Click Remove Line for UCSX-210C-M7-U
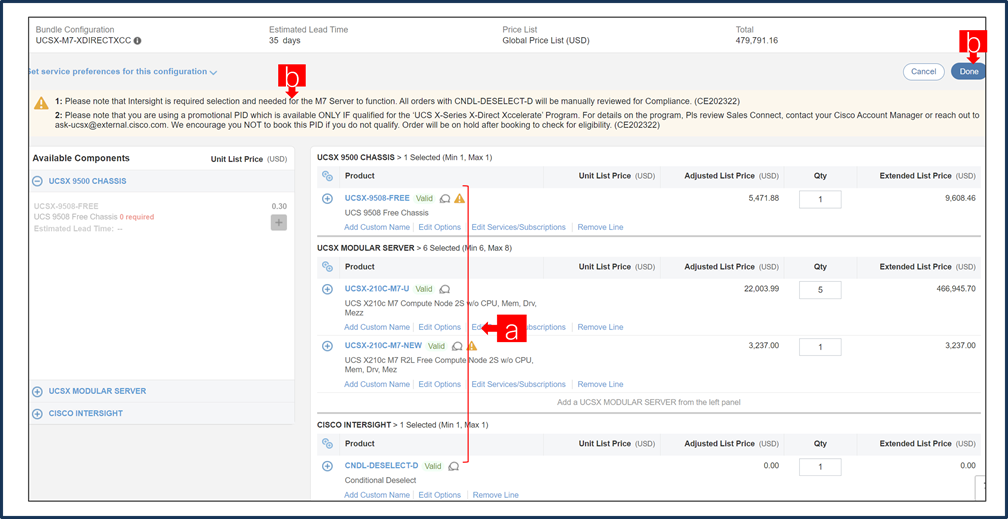This screenshot has width=1008, height=519. click(x=600, y=327)
